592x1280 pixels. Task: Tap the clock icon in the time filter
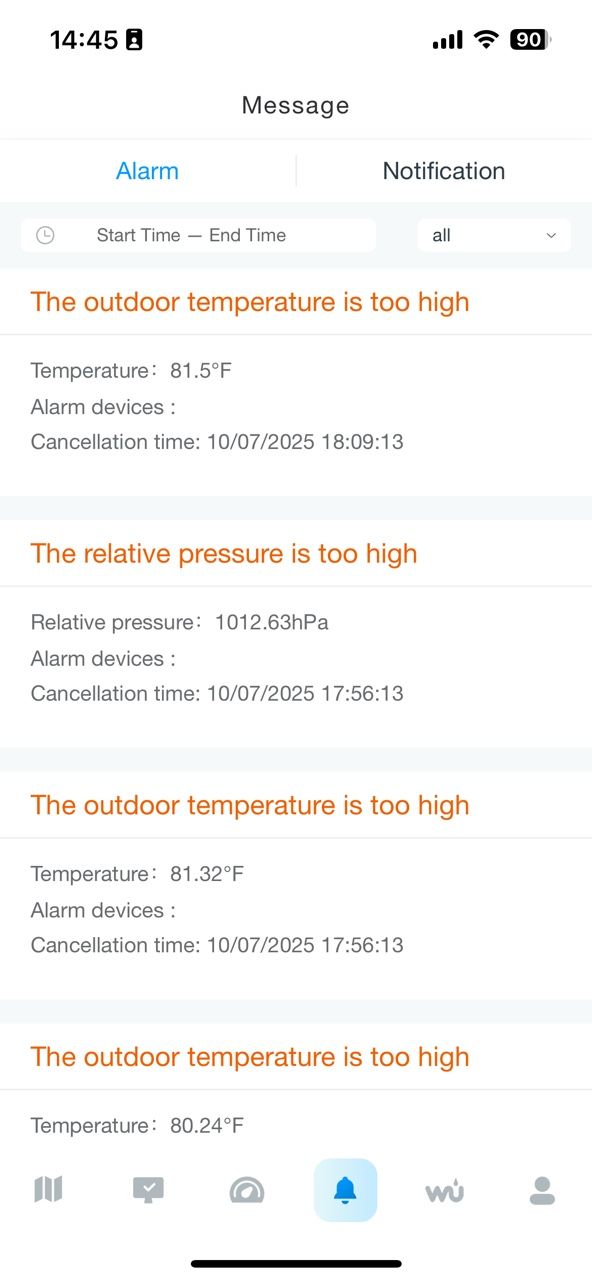pos(46,235)
